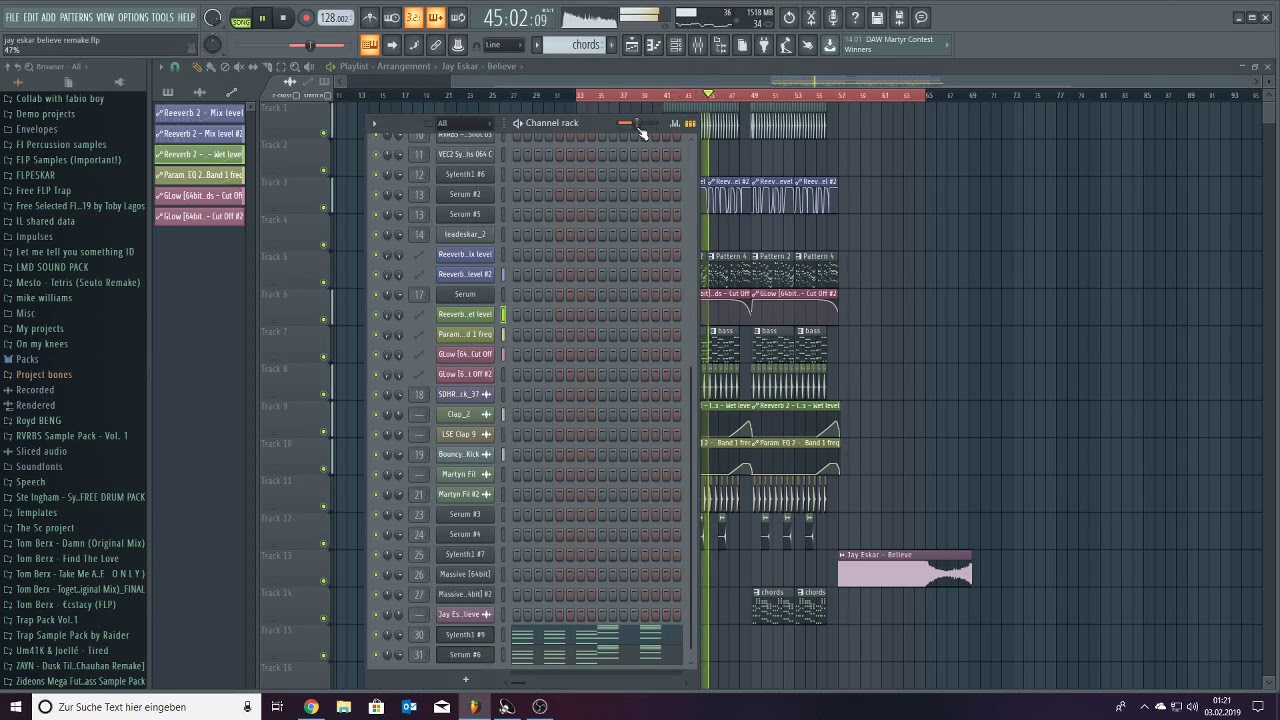Open the EDIT menu
The height and width of the screenshot is (720, 1280).
[x=31, y=18]
